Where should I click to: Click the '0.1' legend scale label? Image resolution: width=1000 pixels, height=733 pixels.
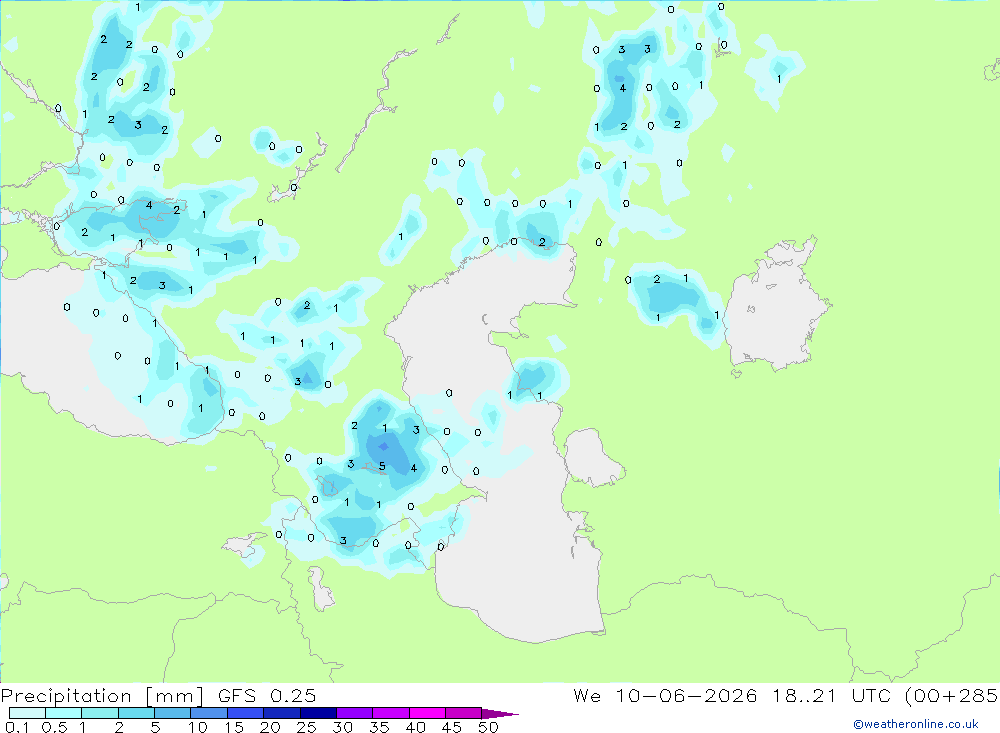pyautogui.click(x=17, y=727)
